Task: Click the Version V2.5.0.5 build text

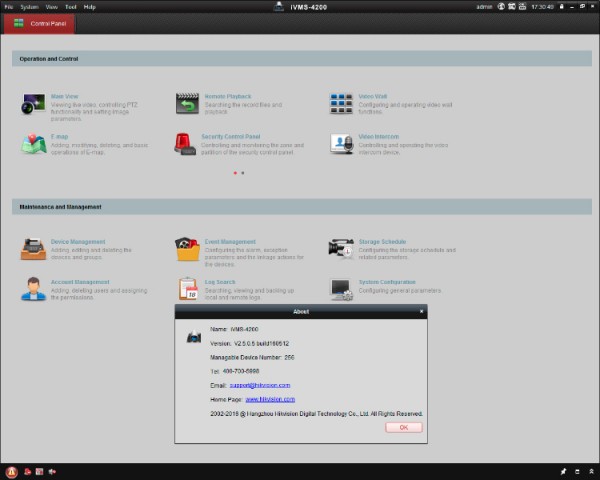Action: click(x=249, y=343)
